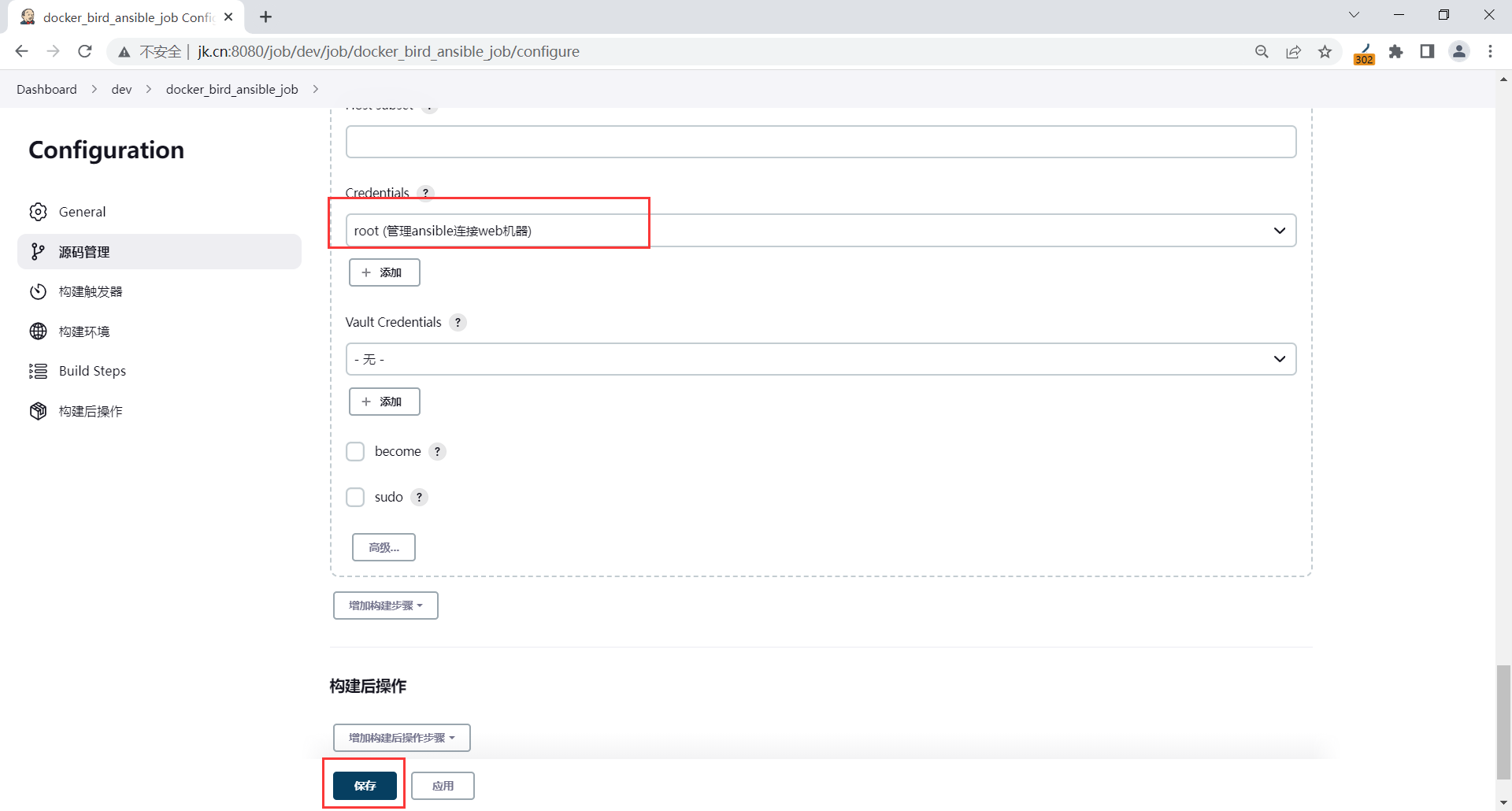The image size is (1512, 811).
Task: Open the Credentials dropdown
Action: (x=821, y=231)
